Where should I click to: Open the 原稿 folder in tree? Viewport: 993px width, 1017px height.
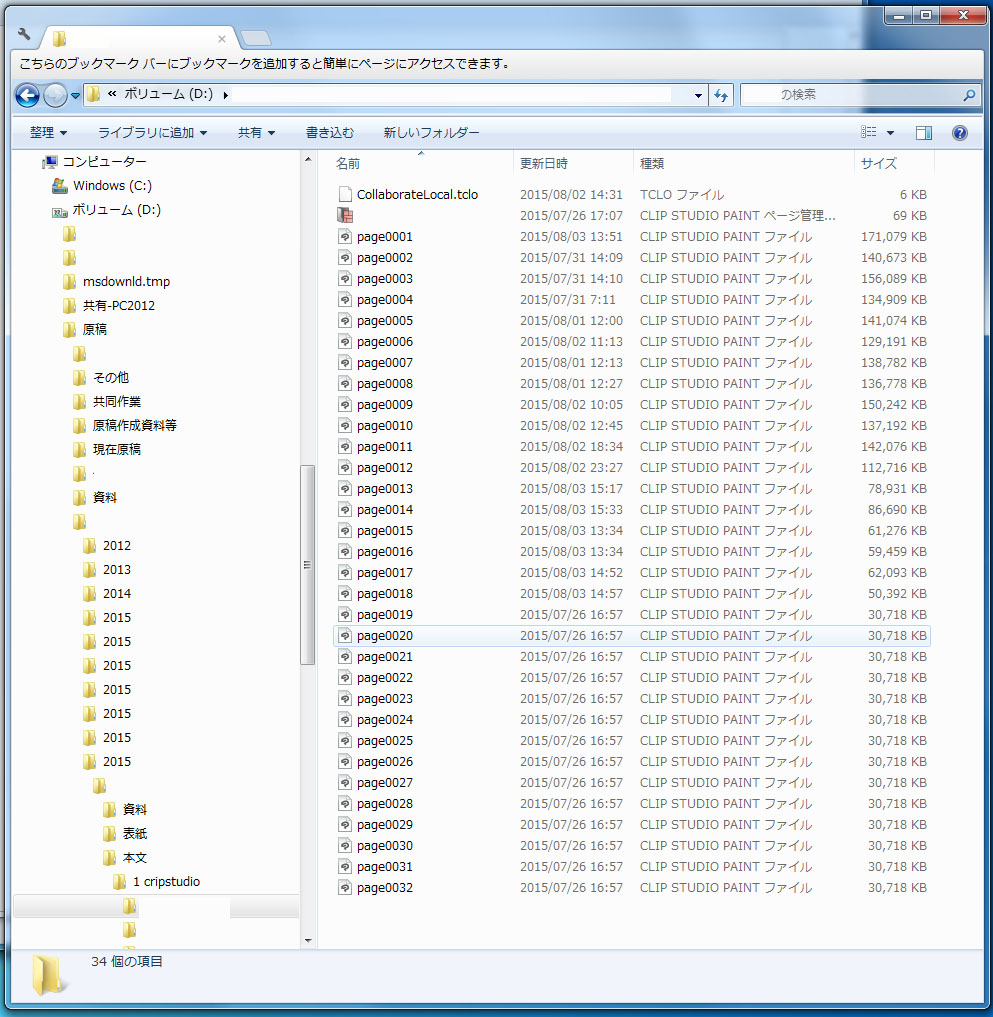(x=95, y=329)
